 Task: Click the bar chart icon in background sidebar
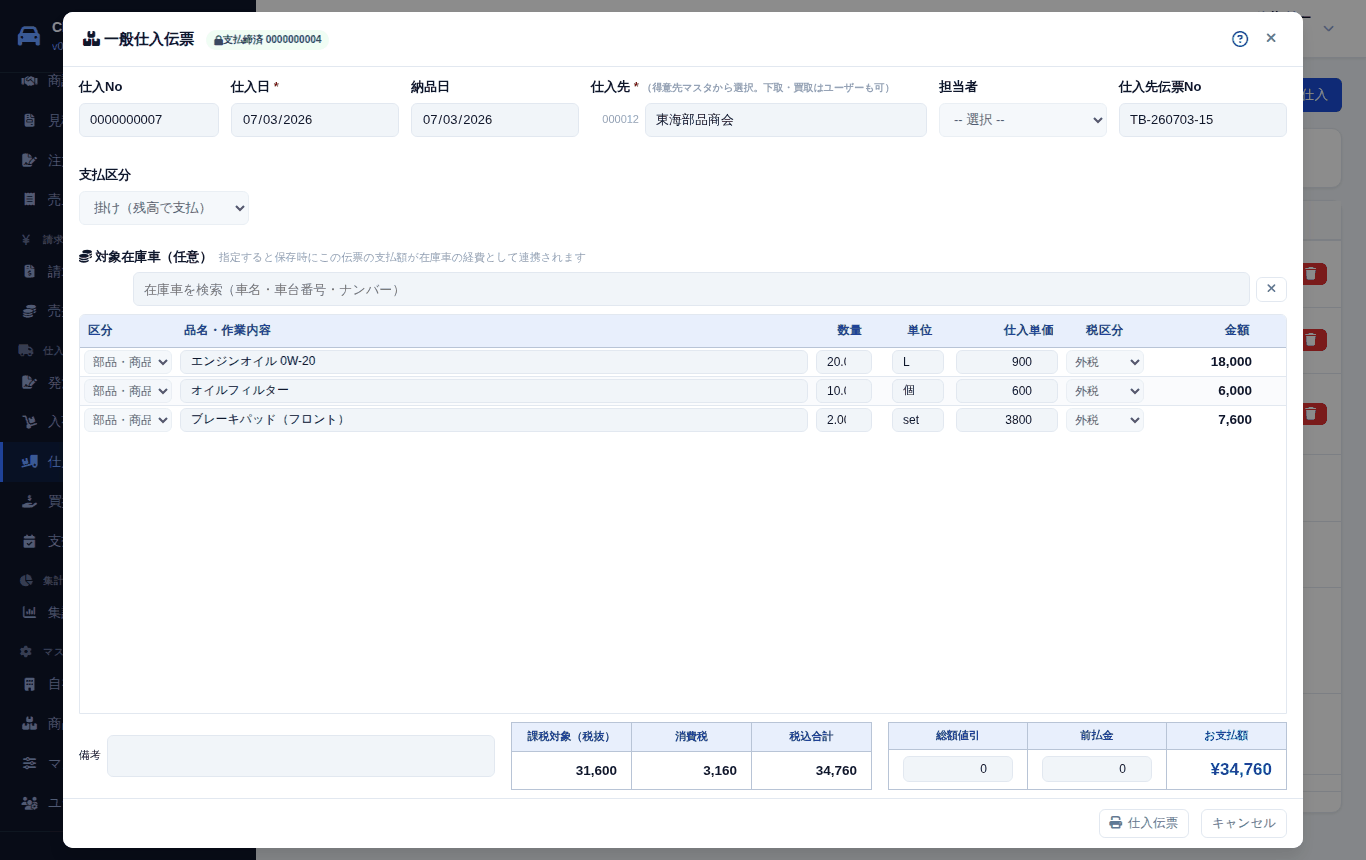point(29,612)
